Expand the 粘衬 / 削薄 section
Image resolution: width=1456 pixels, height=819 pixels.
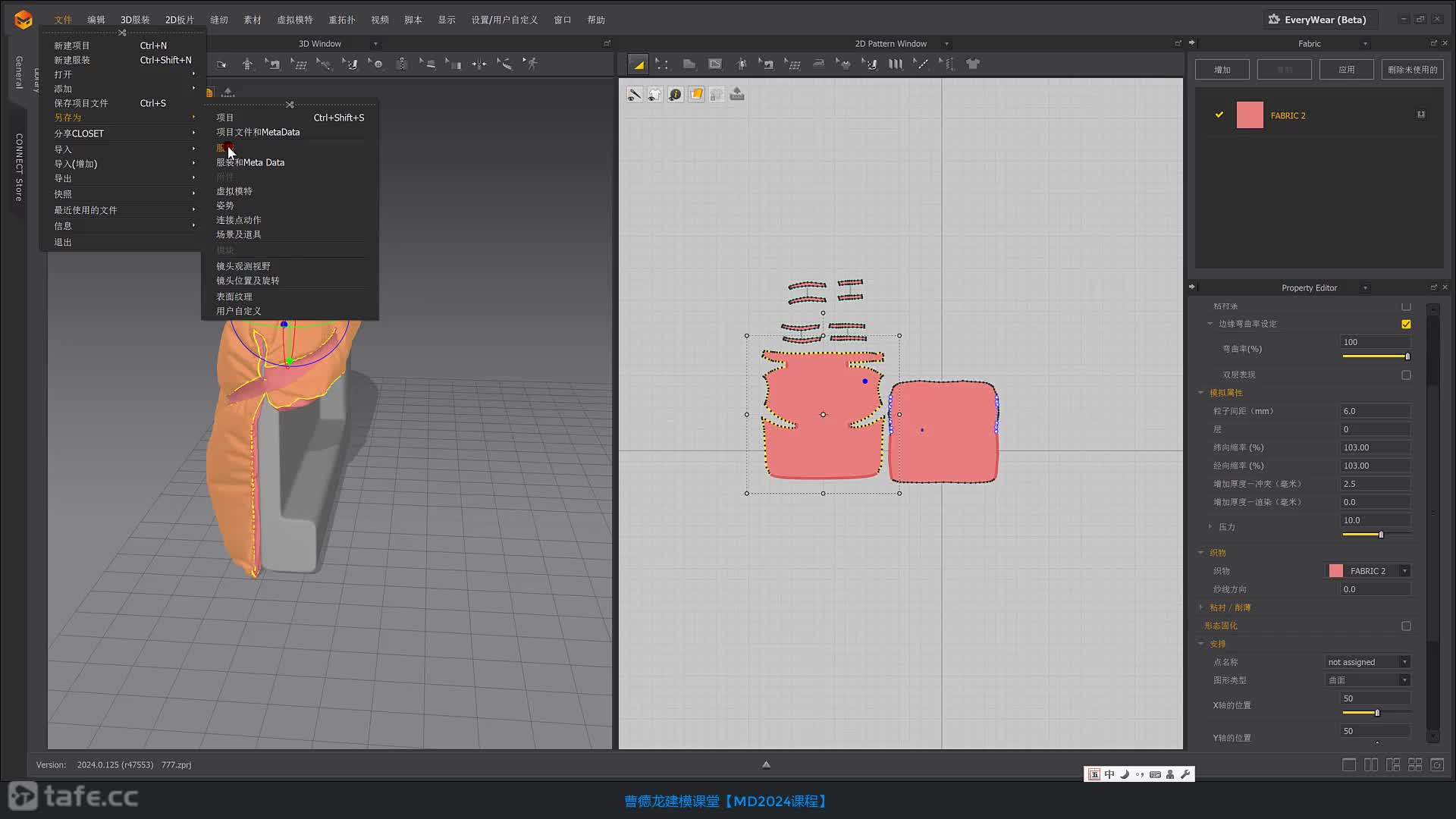click(1201, 607)
